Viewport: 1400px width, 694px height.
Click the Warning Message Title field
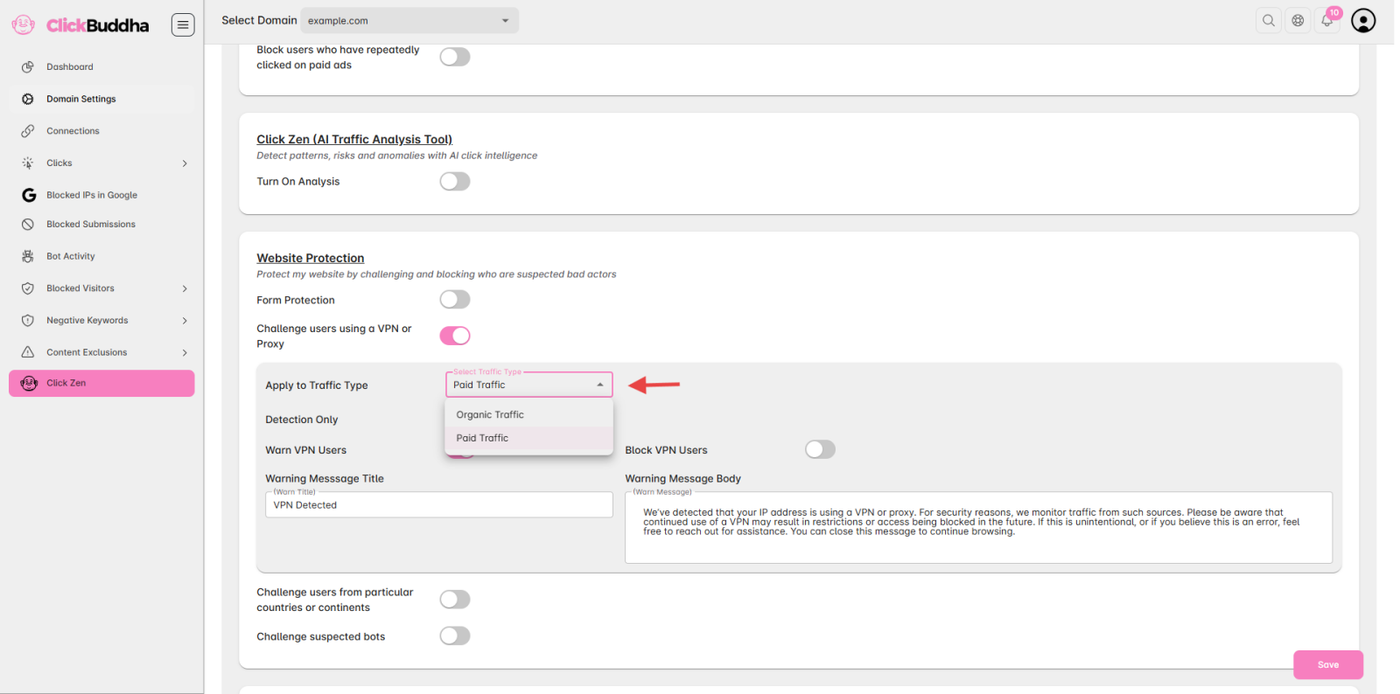[x=438, y=505]
